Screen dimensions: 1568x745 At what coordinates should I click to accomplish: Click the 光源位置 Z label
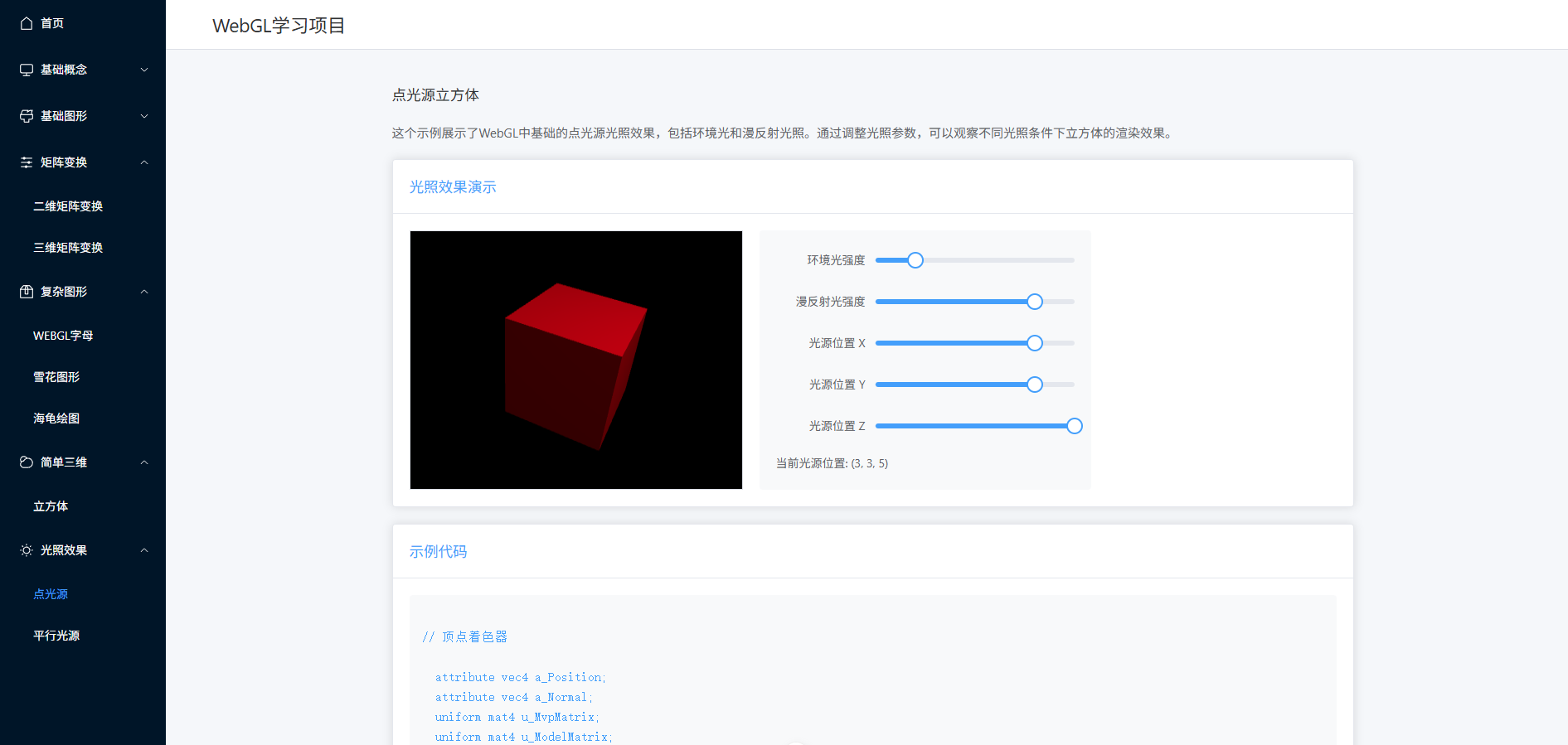[x=837, y=426]
